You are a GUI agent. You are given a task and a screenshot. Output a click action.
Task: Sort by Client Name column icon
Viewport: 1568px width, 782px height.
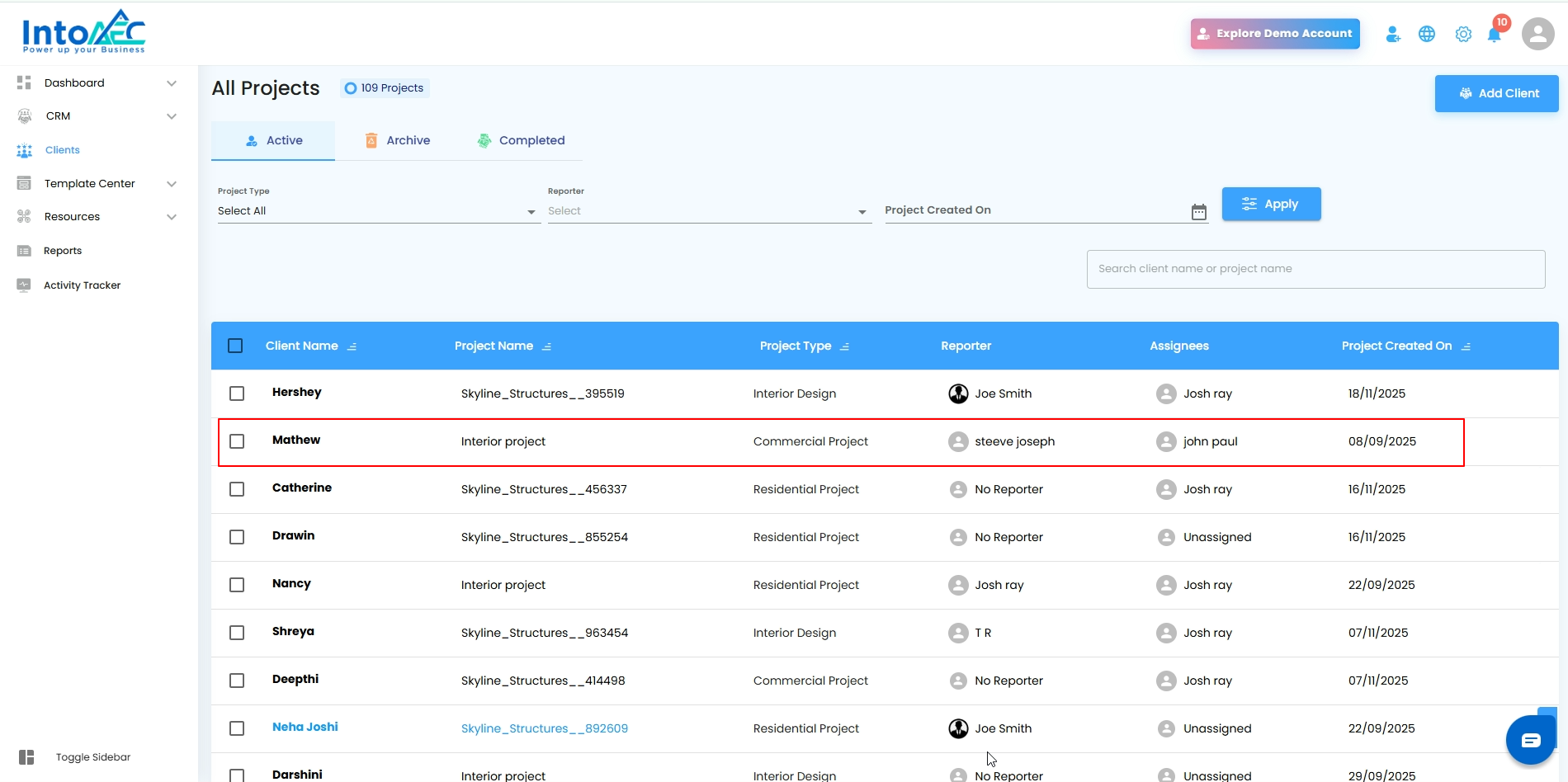coord(352,346)
